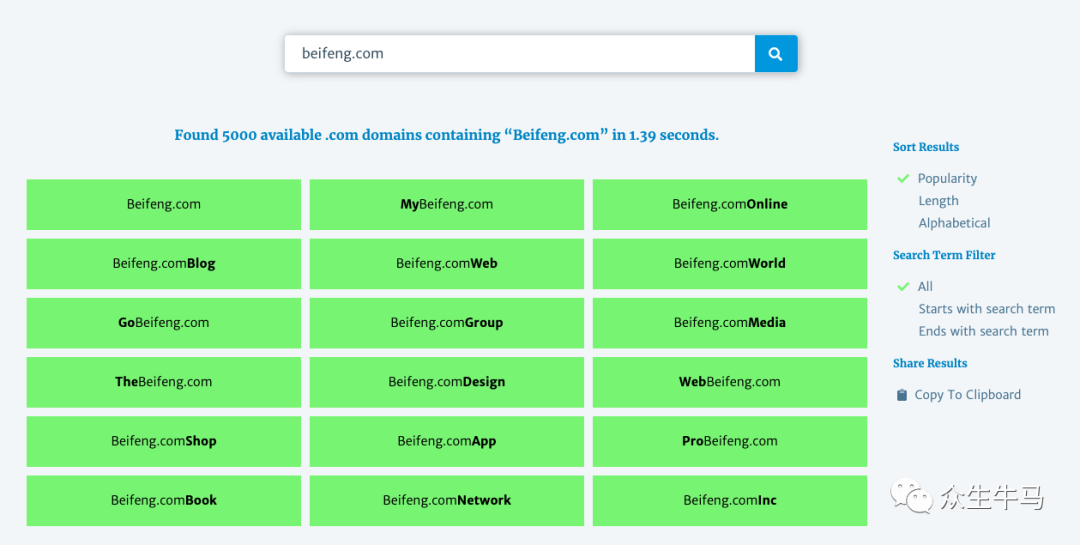Choose the MyBeifeng.com domain tile

tap(446, 205)
